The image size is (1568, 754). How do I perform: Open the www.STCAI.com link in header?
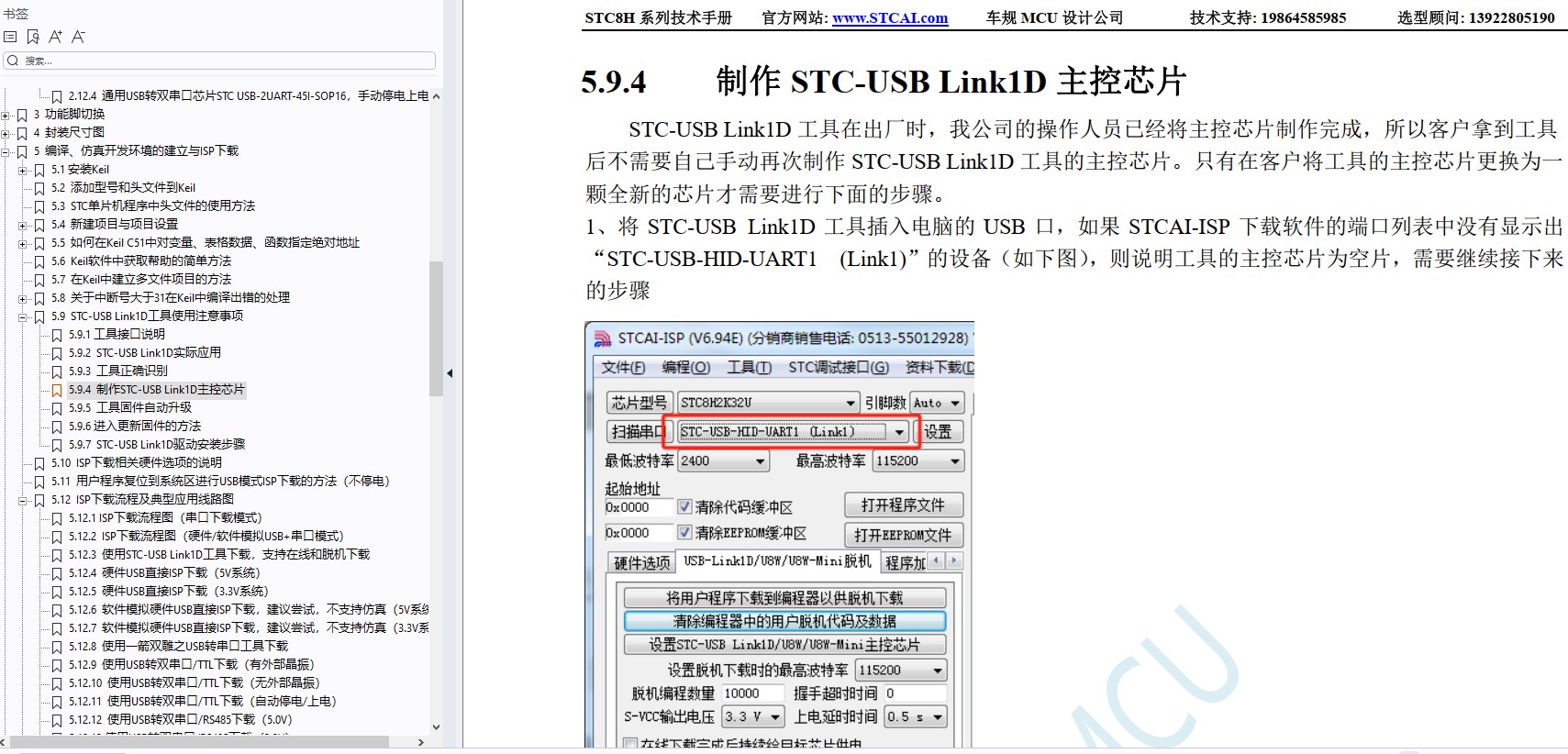click(890, 17)
